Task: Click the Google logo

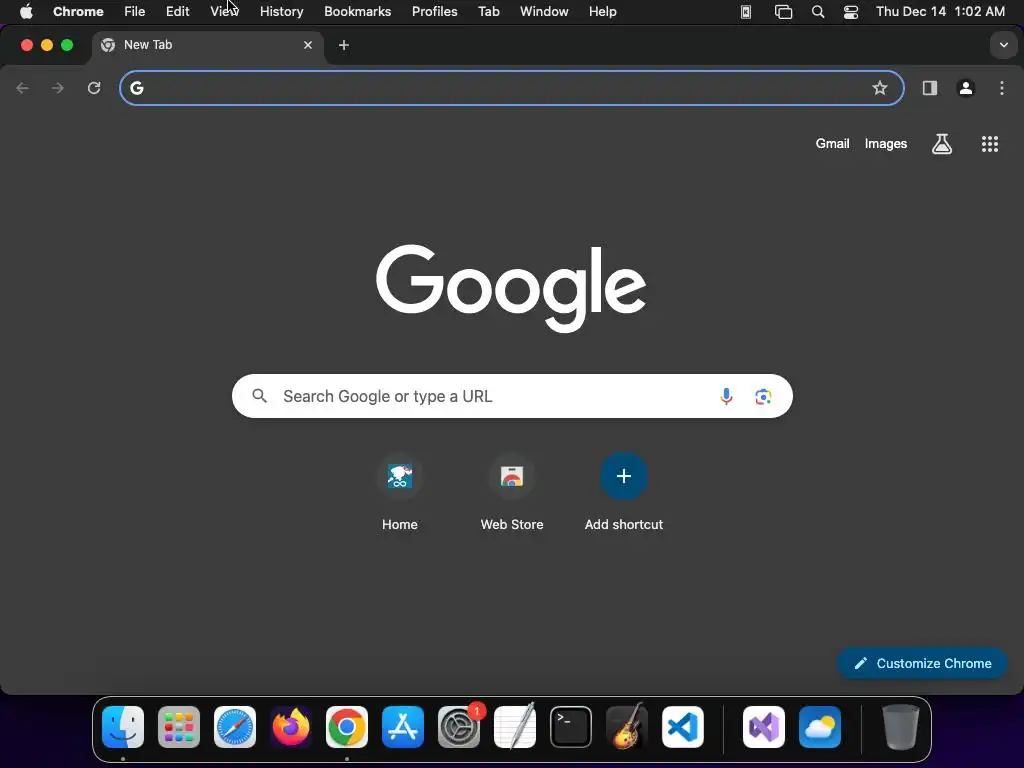Action: coord(511,288)
